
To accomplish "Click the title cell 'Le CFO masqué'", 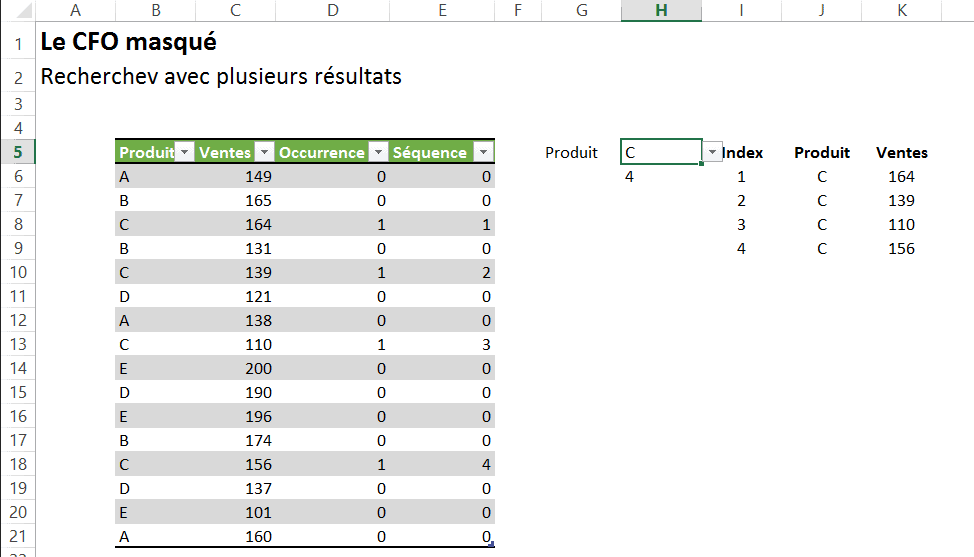I will (127, 44).
